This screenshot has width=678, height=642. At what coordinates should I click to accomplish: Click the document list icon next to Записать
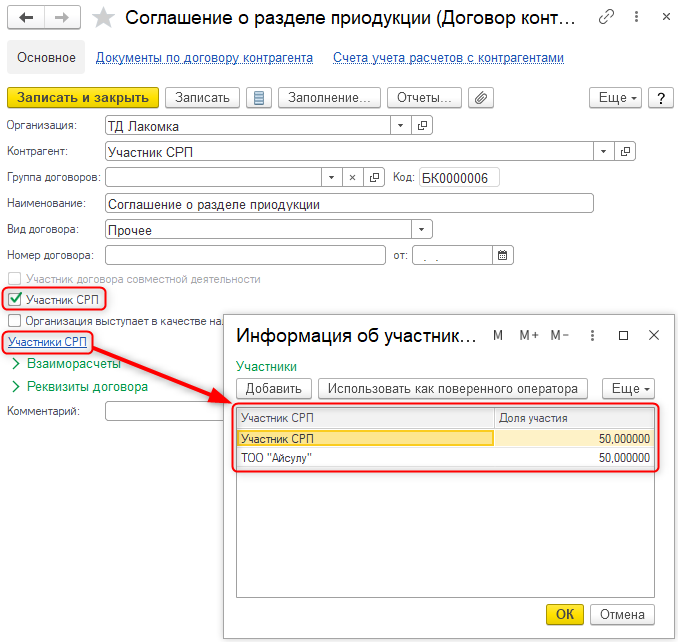point(259,98)
